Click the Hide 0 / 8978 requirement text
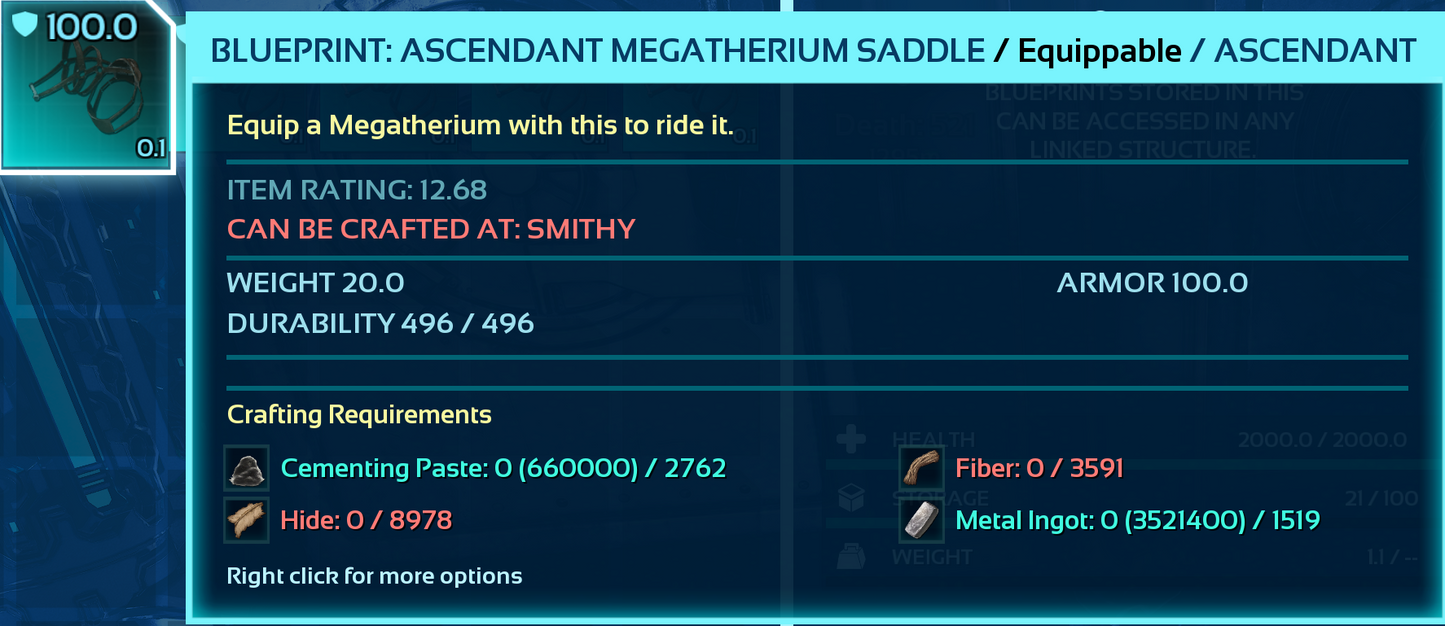 click(366, 520)
